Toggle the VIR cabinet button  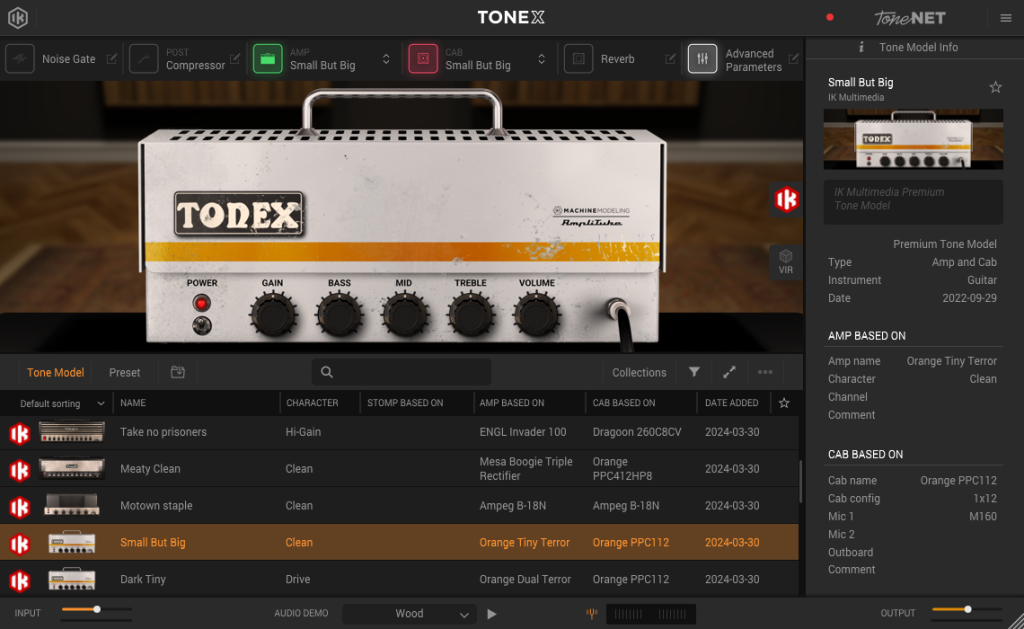(x=786, y=262)
